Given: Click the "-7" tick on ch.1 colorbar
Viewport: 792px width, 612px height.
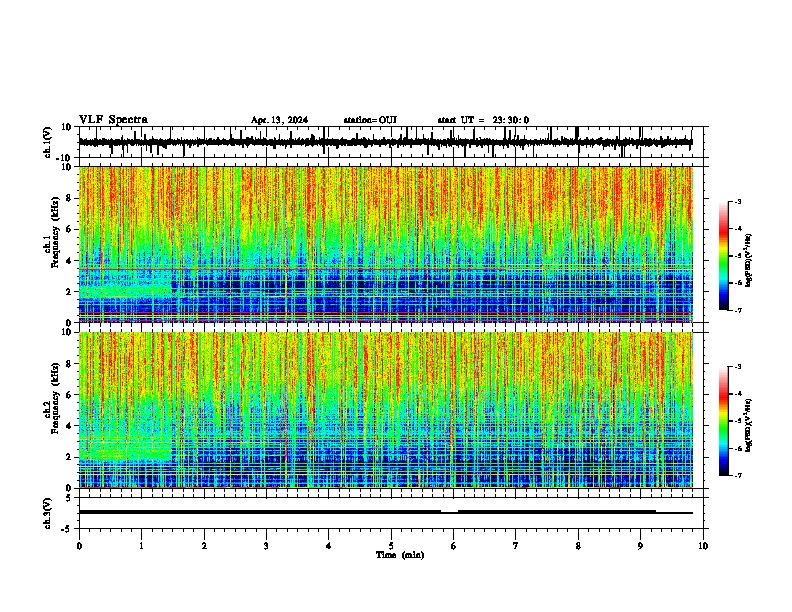Looking at the screenshot, I should tap(737, 310).
